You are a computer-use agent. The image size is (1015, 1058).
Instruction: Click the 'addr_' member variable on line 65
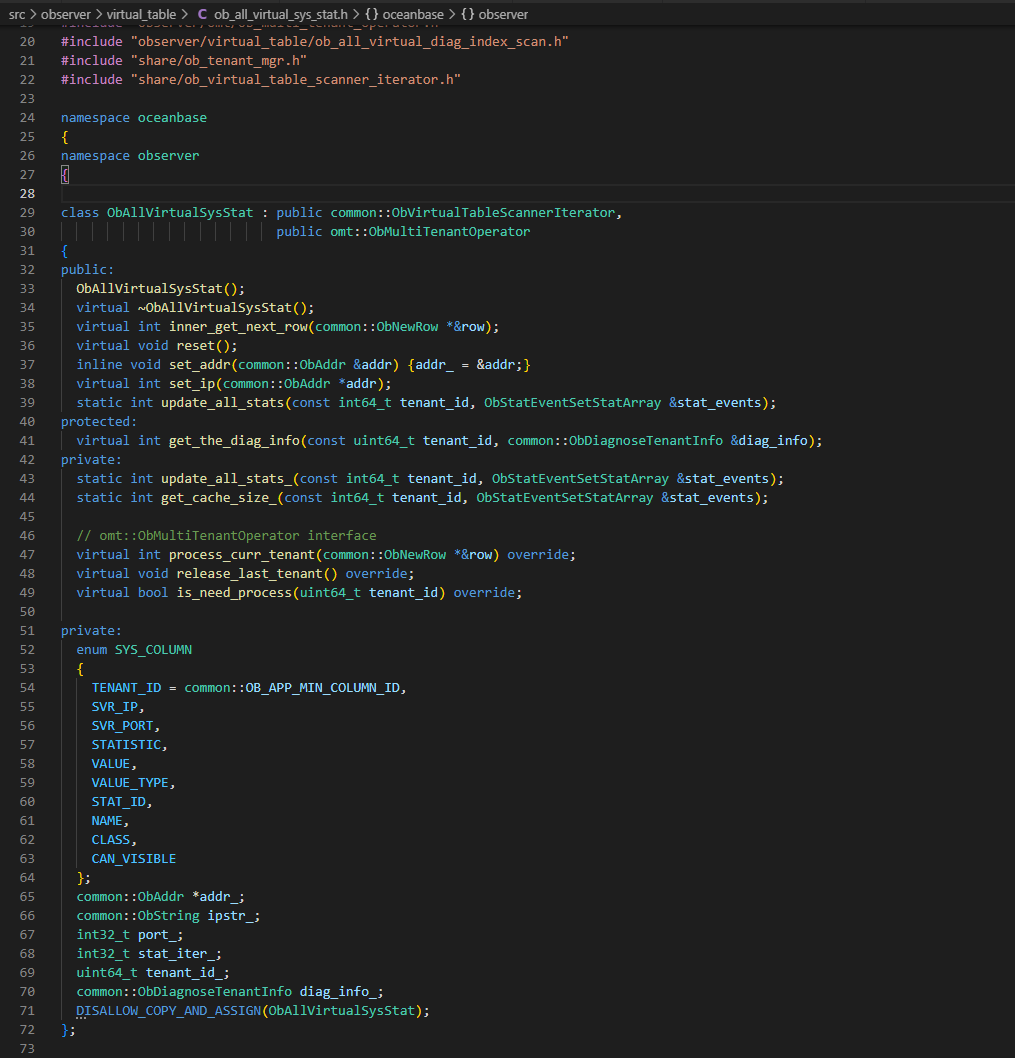pyautogui.click(x=219, y=897)
